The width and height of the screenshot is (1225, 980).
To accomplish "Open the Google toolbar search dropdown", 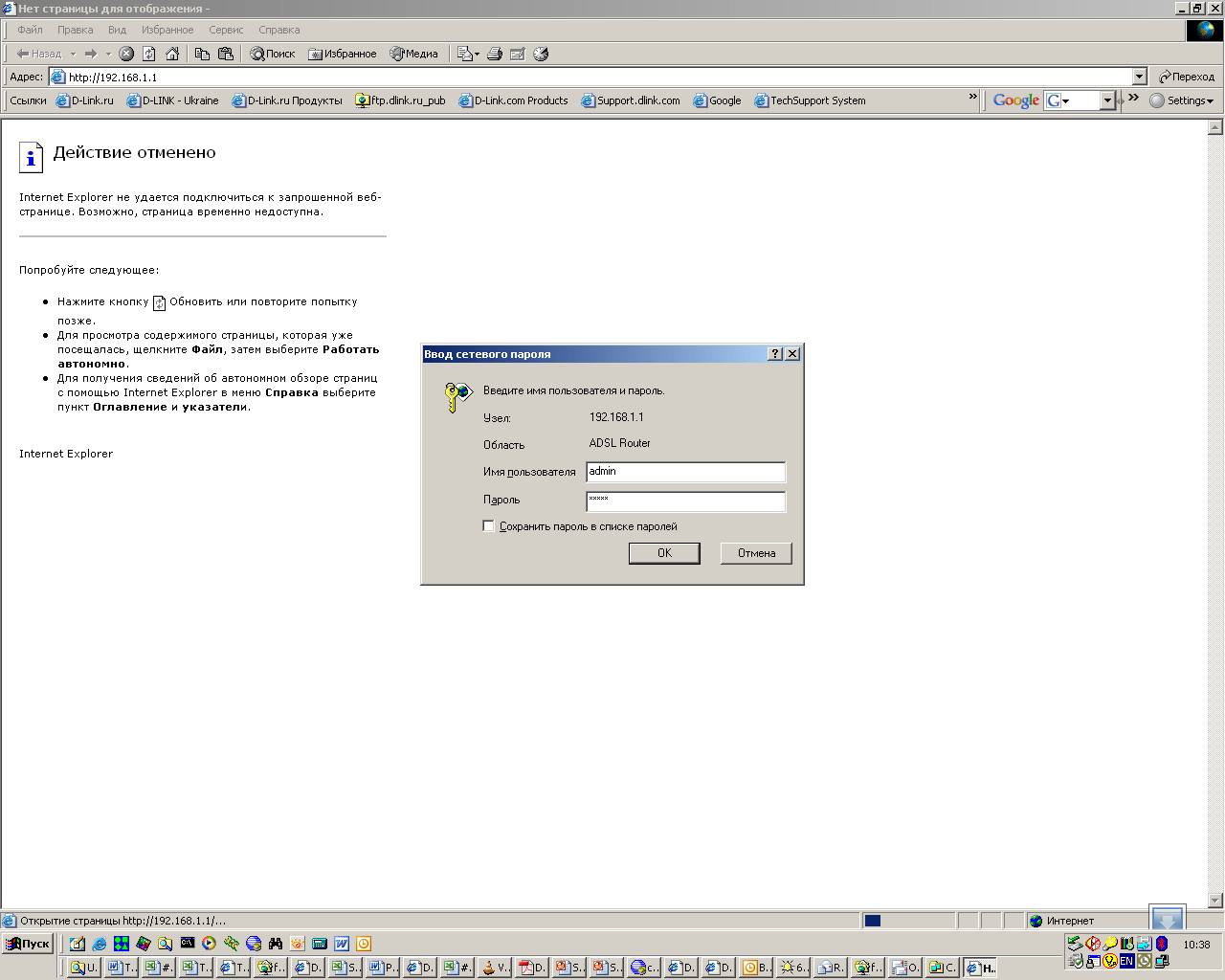I will pos(1107,100).
